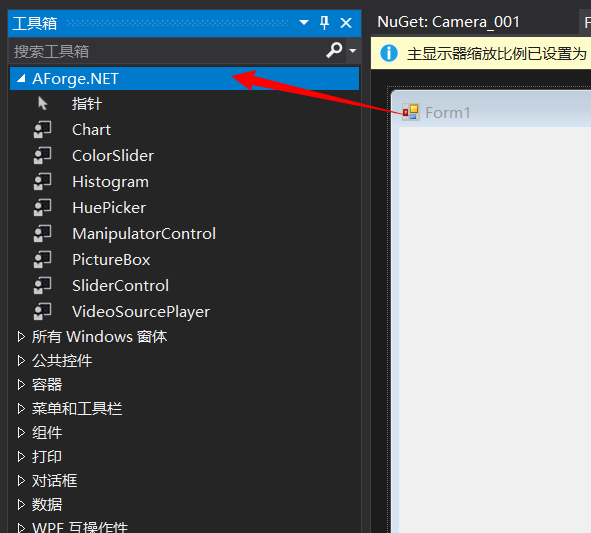Click the SliderControl icon

[43, 286]
